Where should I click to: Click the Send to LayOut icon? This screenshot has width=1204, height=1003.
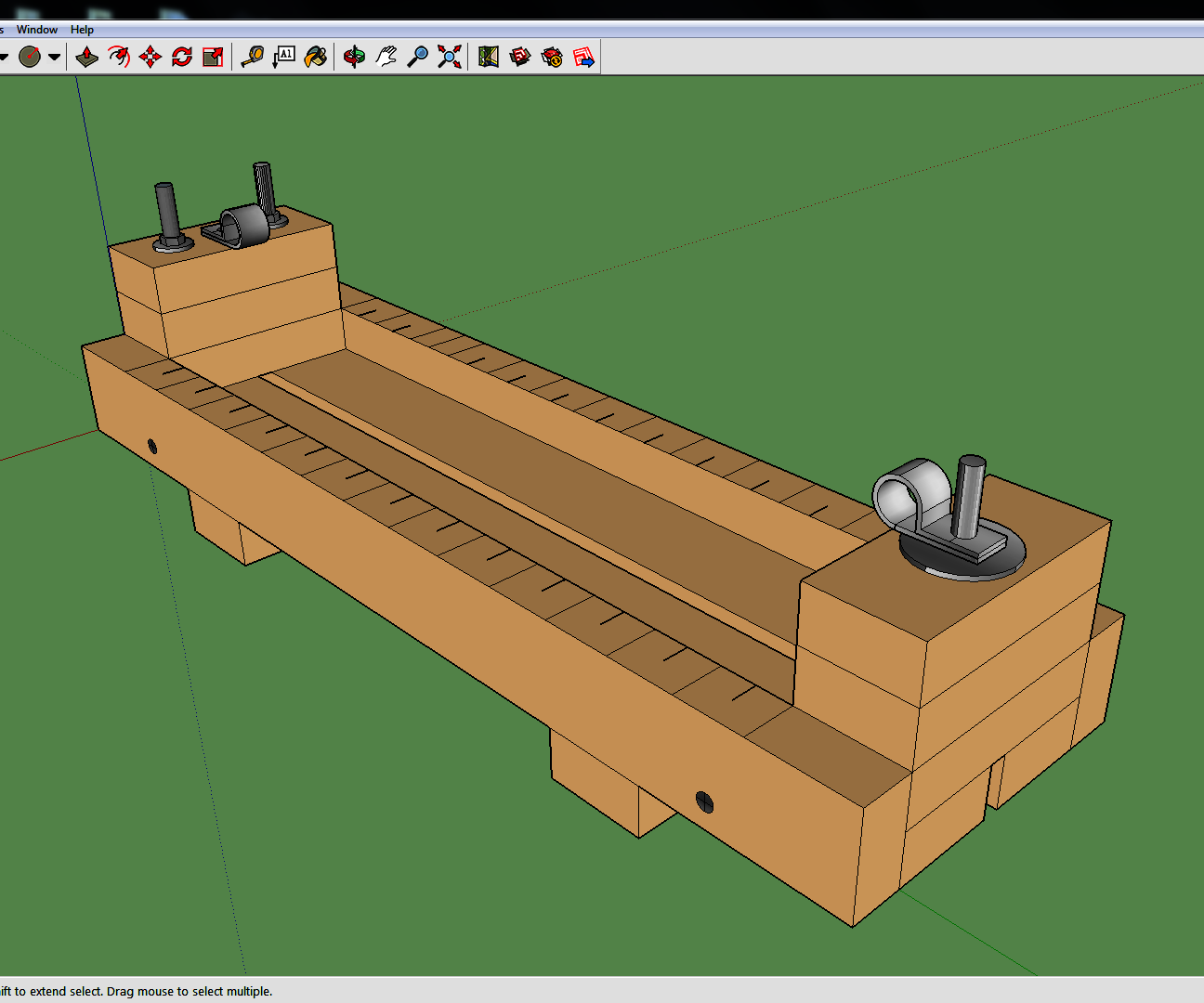(x=584, y=58)
